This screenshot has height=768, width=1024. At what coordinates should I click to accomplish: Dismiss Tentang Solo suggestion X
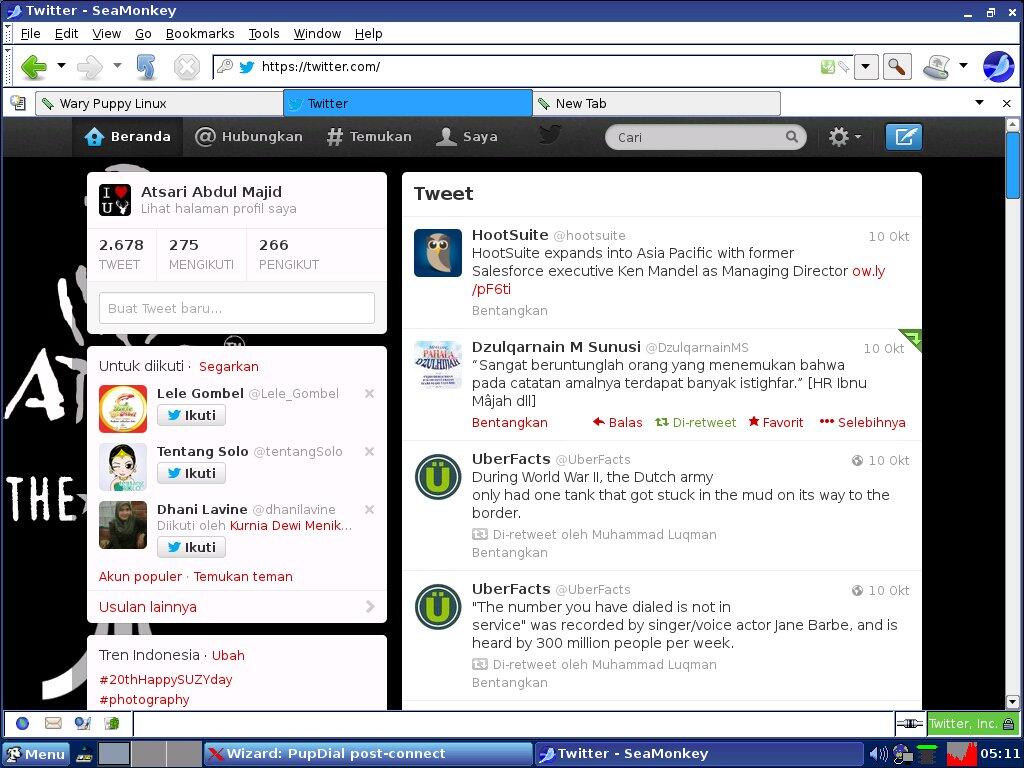coord(369,451)
